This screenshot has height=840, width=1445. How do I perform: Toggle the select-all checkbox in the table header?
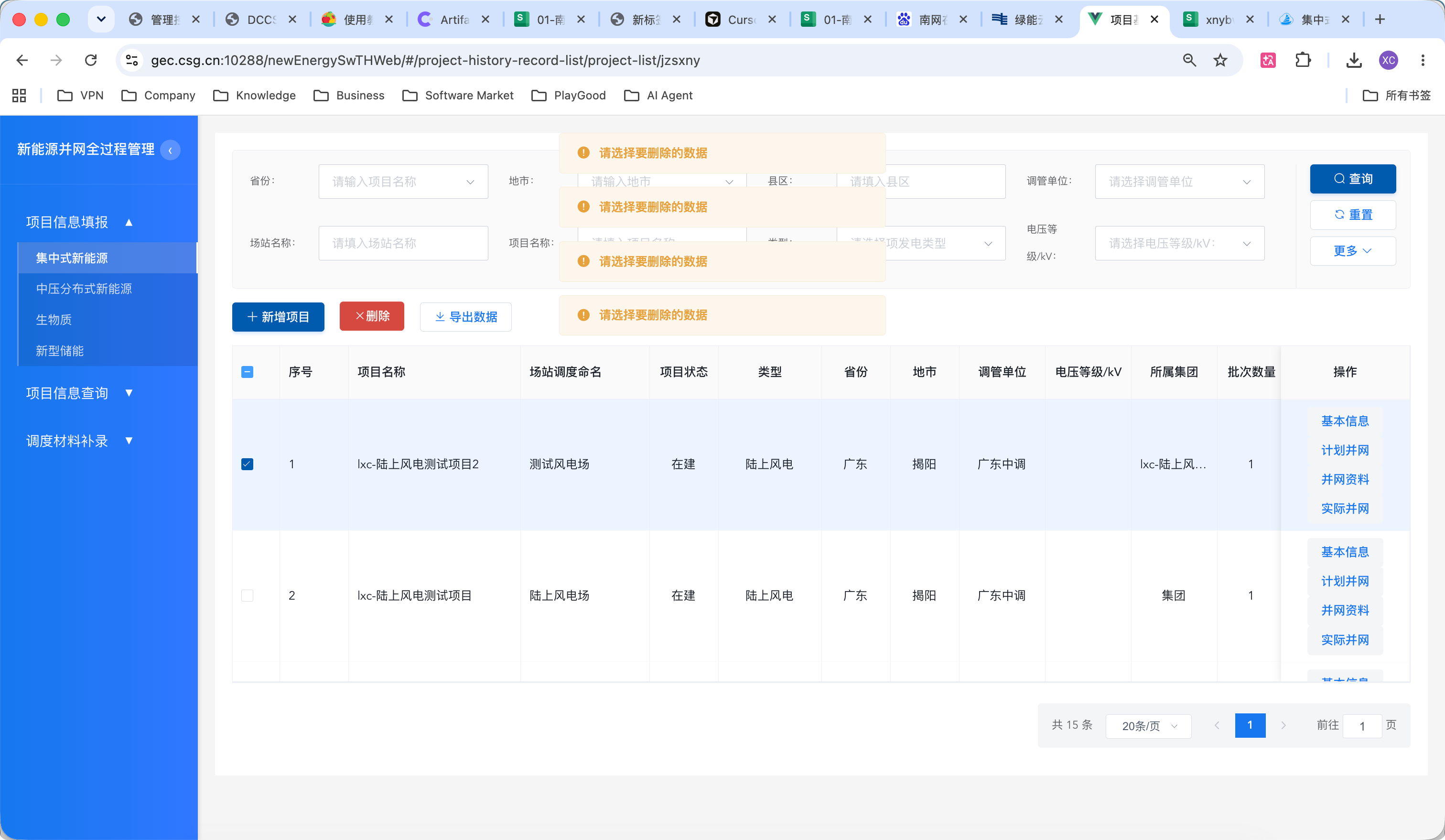click(x=247, y=372)
